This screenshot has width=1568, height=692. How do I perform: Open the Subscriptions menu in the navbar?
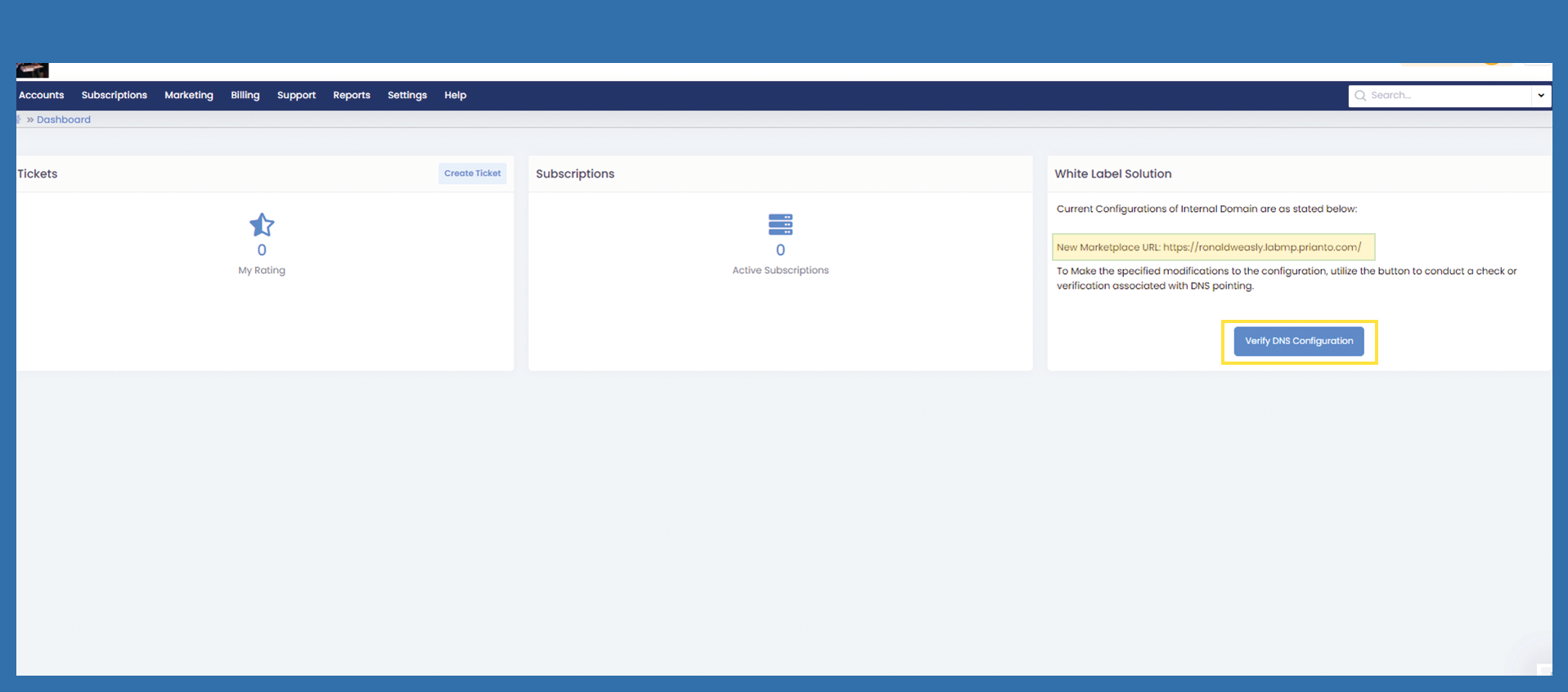[115, 96]
